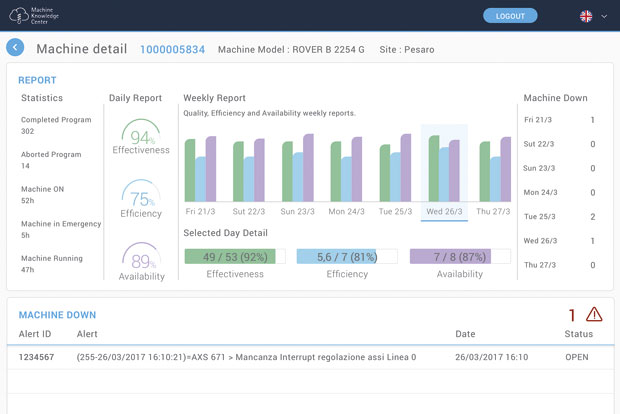This screenshot has width=620, height=414.
Task: Click Machine Down row Sut 22/3
Action: click(x=559, y=144)
